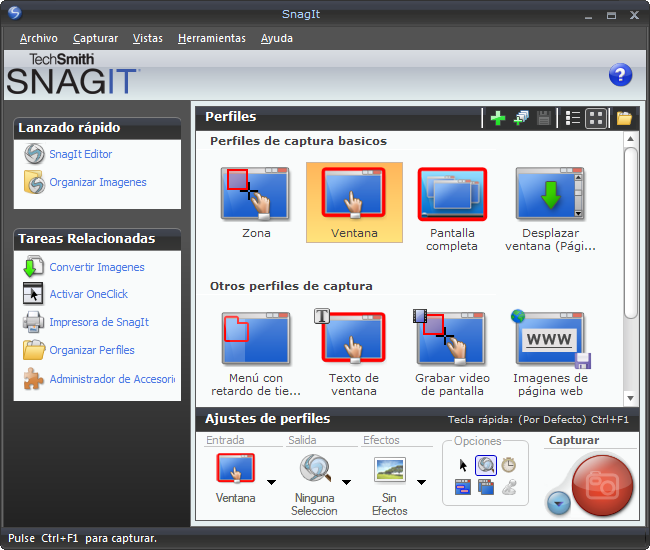Open the SnagIt Editor link
This screenshot has width=650, height=550.
pyautogui.click(x=80, y=154)
